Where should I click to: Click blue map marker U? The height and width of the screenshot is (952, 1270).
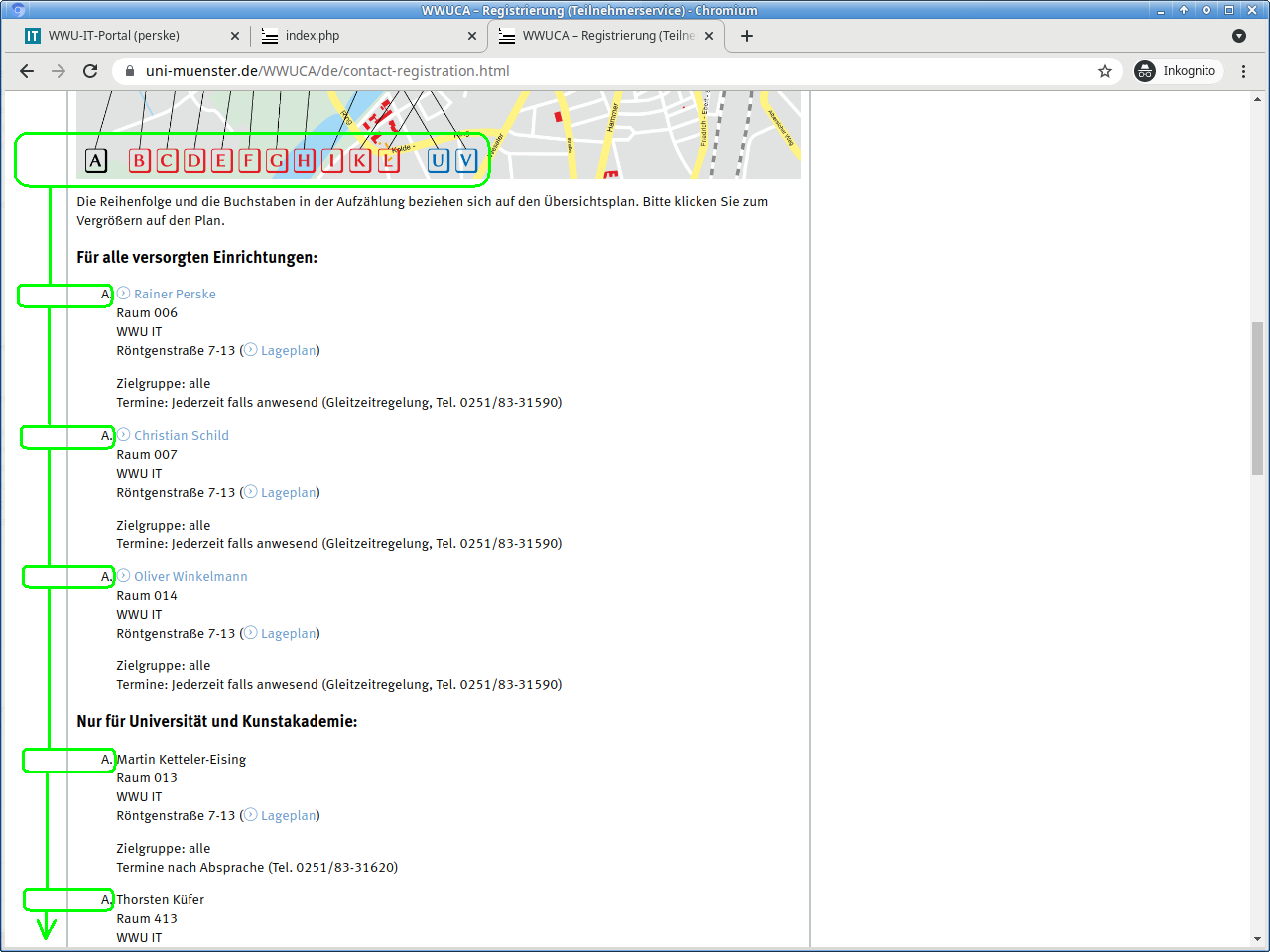tap(438, 160)
